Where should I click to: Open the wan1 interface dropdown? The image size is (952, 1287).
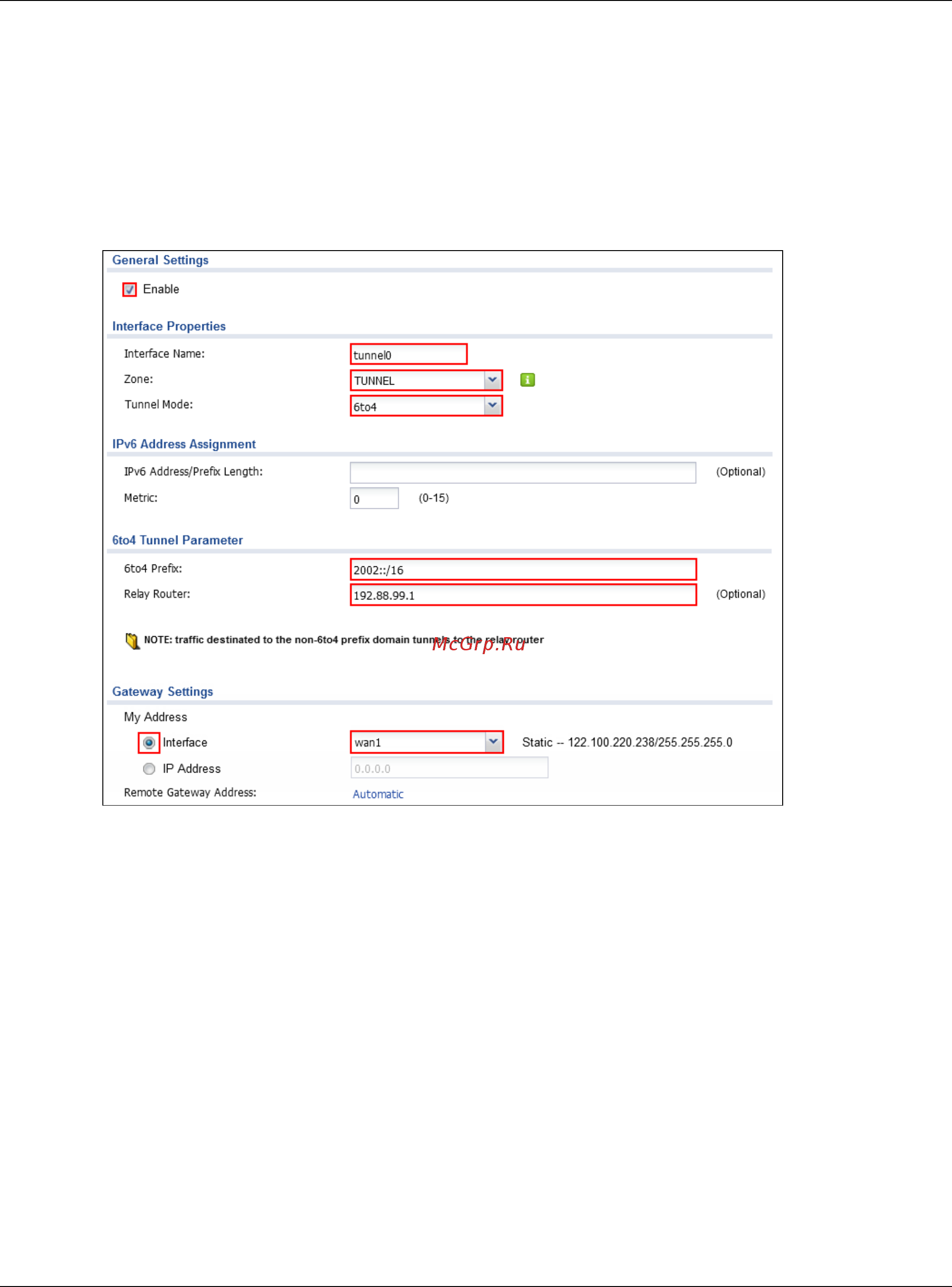coord(427,742)
